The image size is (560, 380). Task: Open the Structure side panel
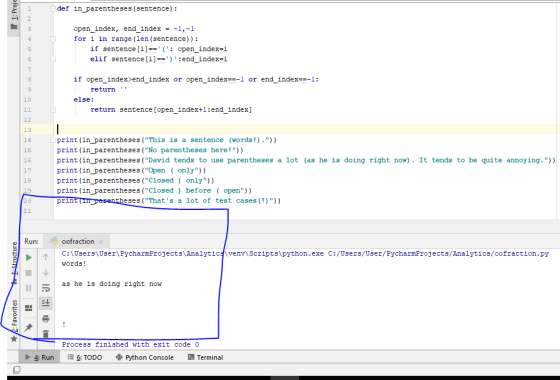[x=14, y=262]
